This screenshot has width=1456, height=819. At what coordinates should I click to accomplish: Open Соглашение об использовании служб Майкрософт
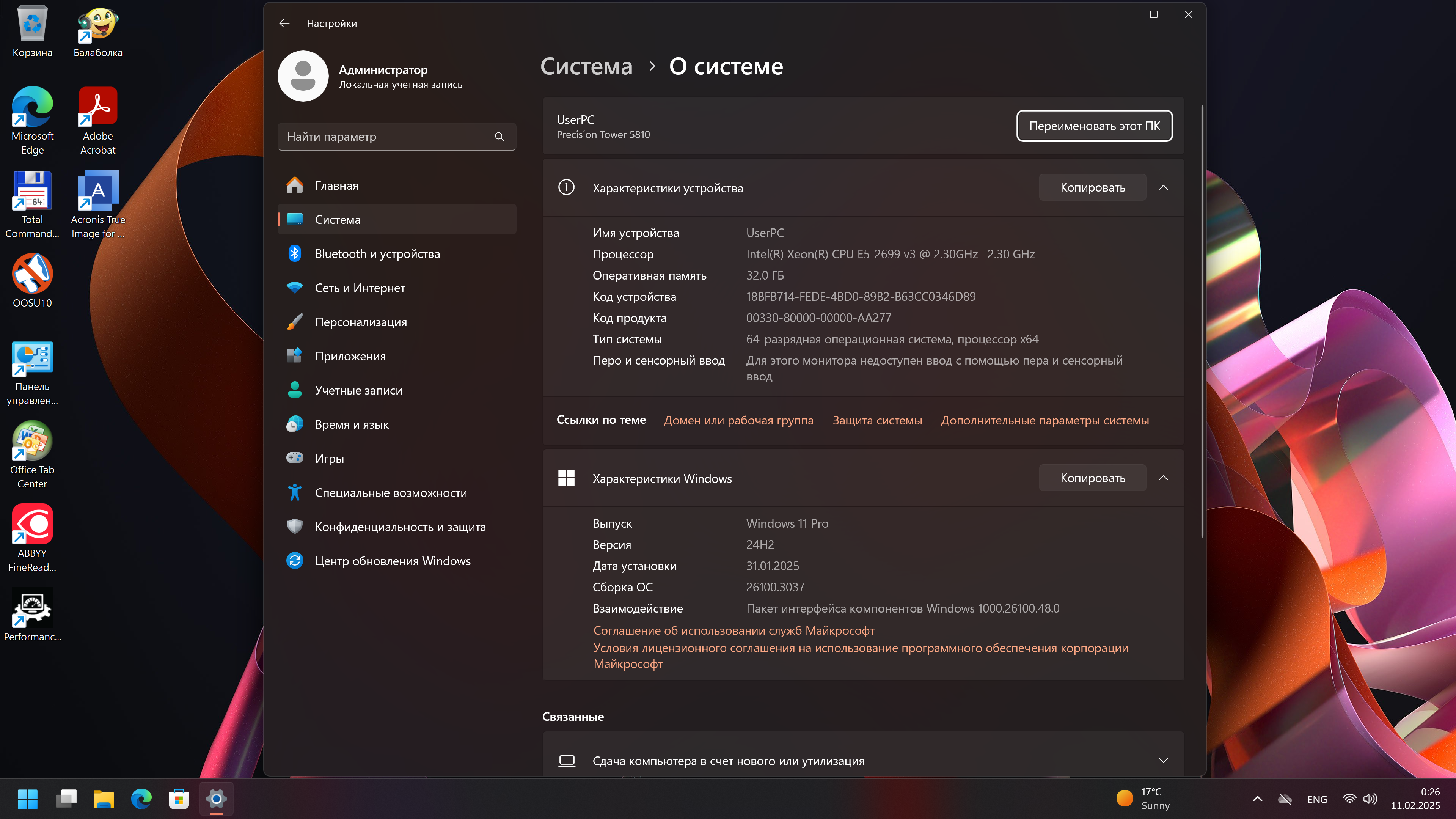click(x=733, y=630)
